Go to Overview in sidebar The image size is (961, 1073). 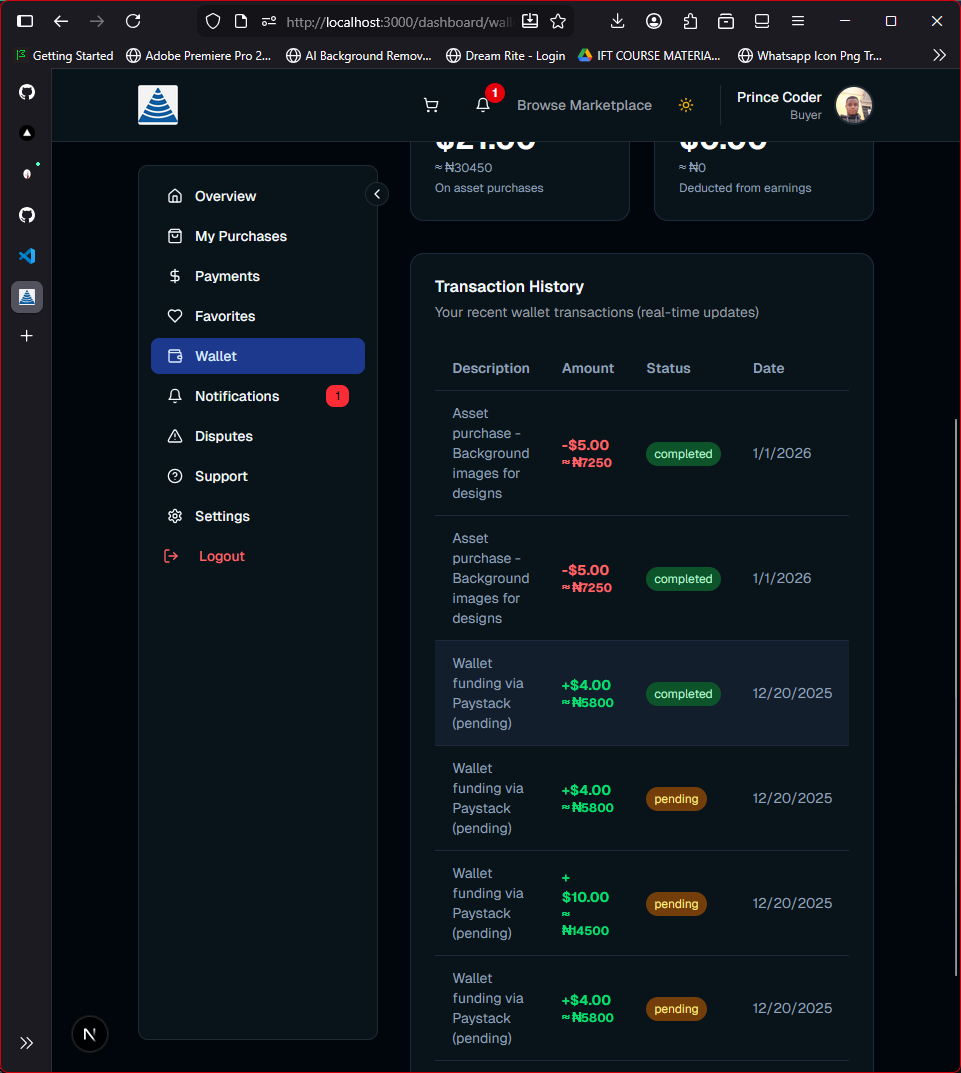pos(225,196)
